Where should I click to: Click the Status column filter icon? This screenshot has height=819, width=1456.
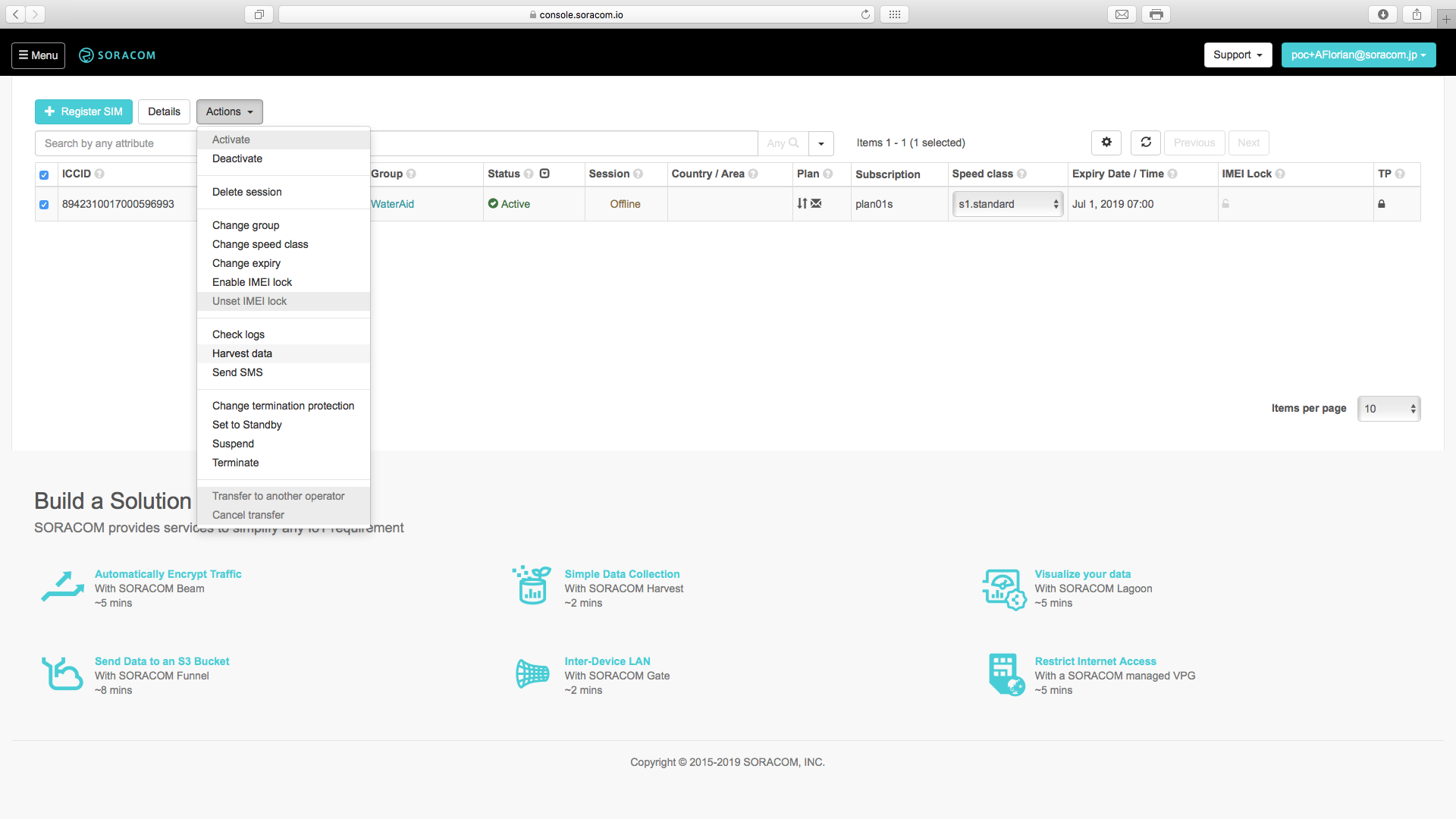(x=544, y=174)
